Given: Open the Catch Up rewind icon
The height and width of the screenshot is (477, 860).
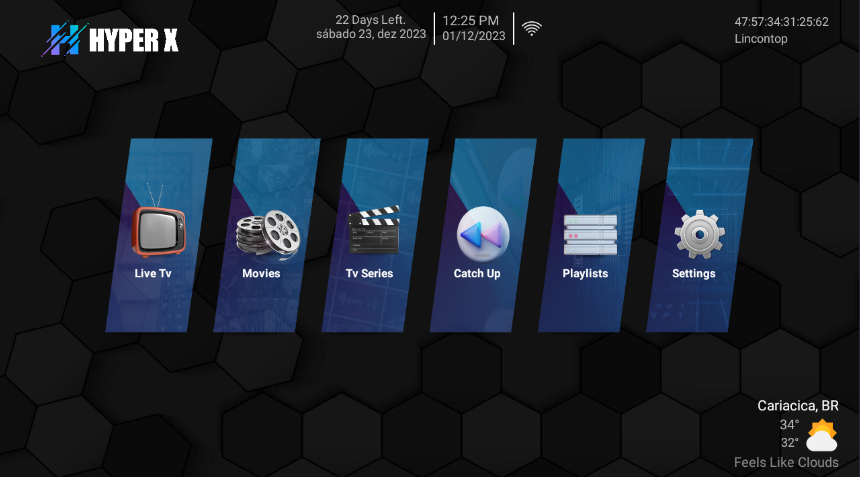Looking at the screenshot, I should pyautogui.click(x=483, y=234).
